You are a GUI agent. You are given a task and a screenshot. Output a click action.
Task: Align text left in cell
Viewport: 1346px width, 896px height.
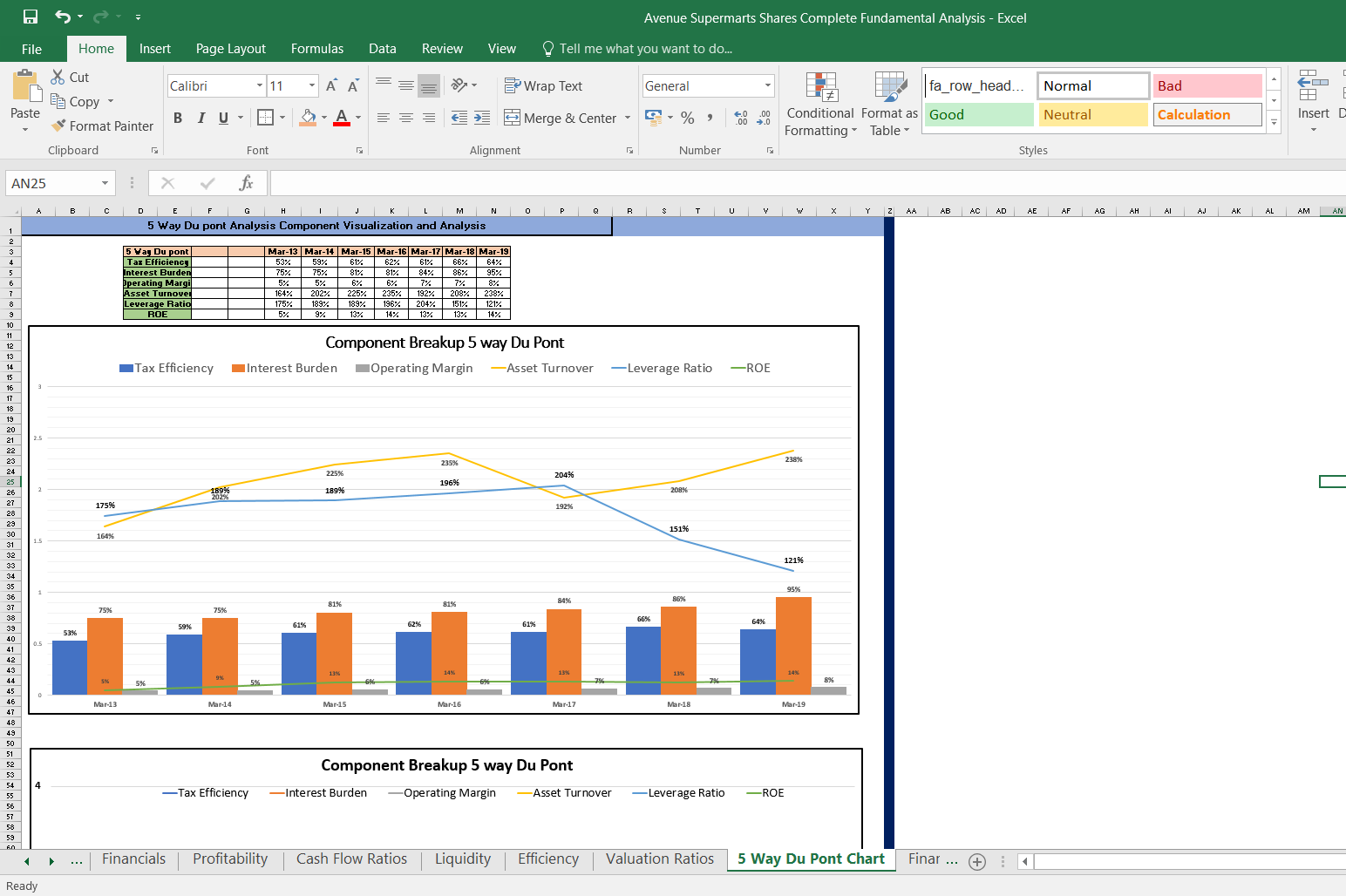coord(384,118)
